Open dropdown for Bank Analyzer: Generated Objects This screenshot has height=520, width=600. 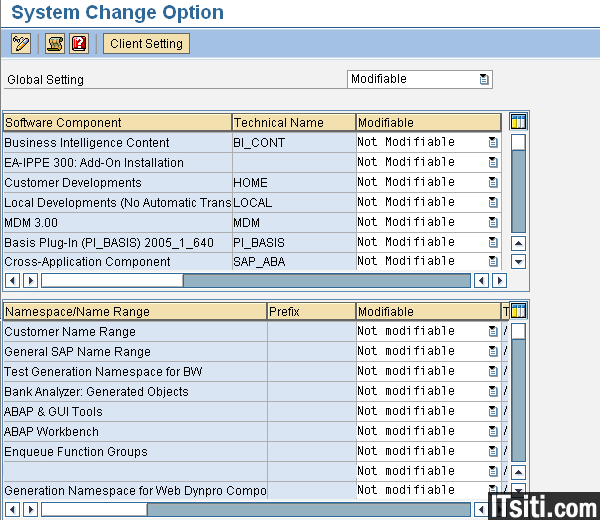(x=493, y=391)
